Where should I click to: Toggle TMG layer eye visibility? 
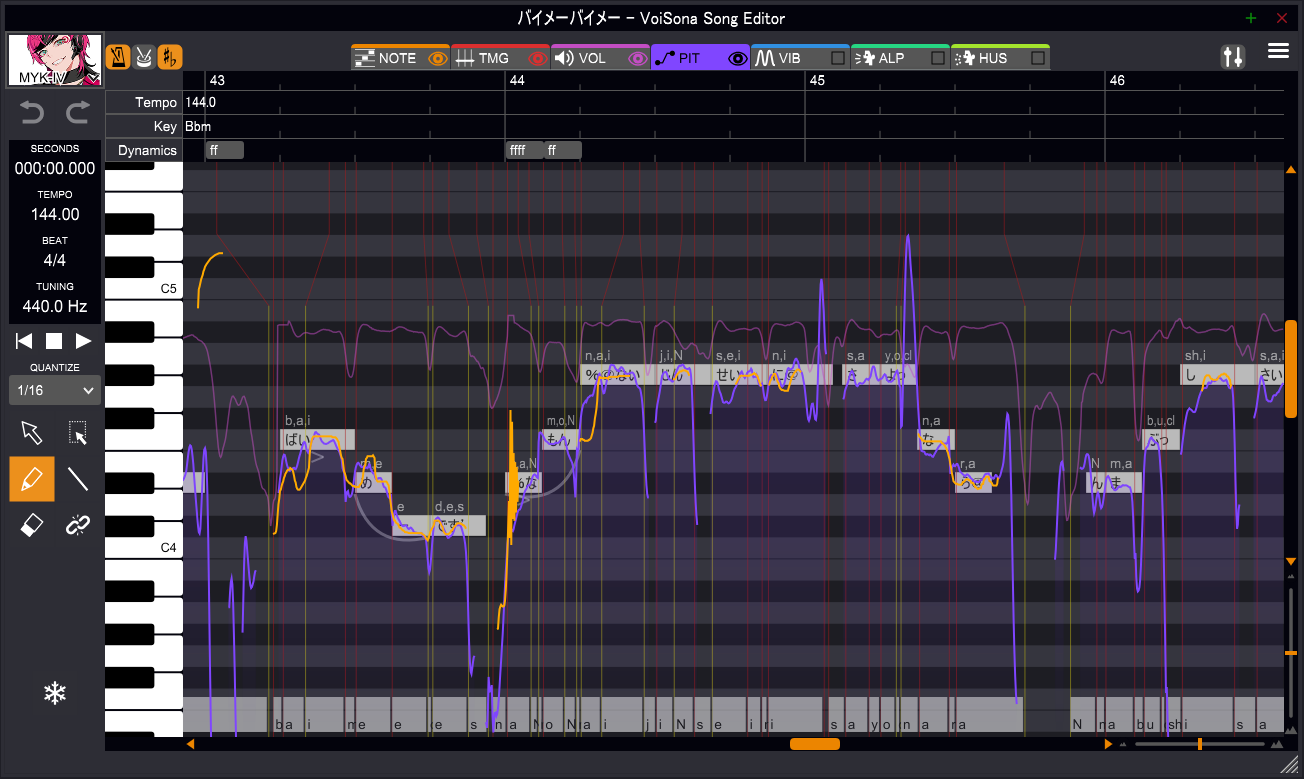[537, 58]
